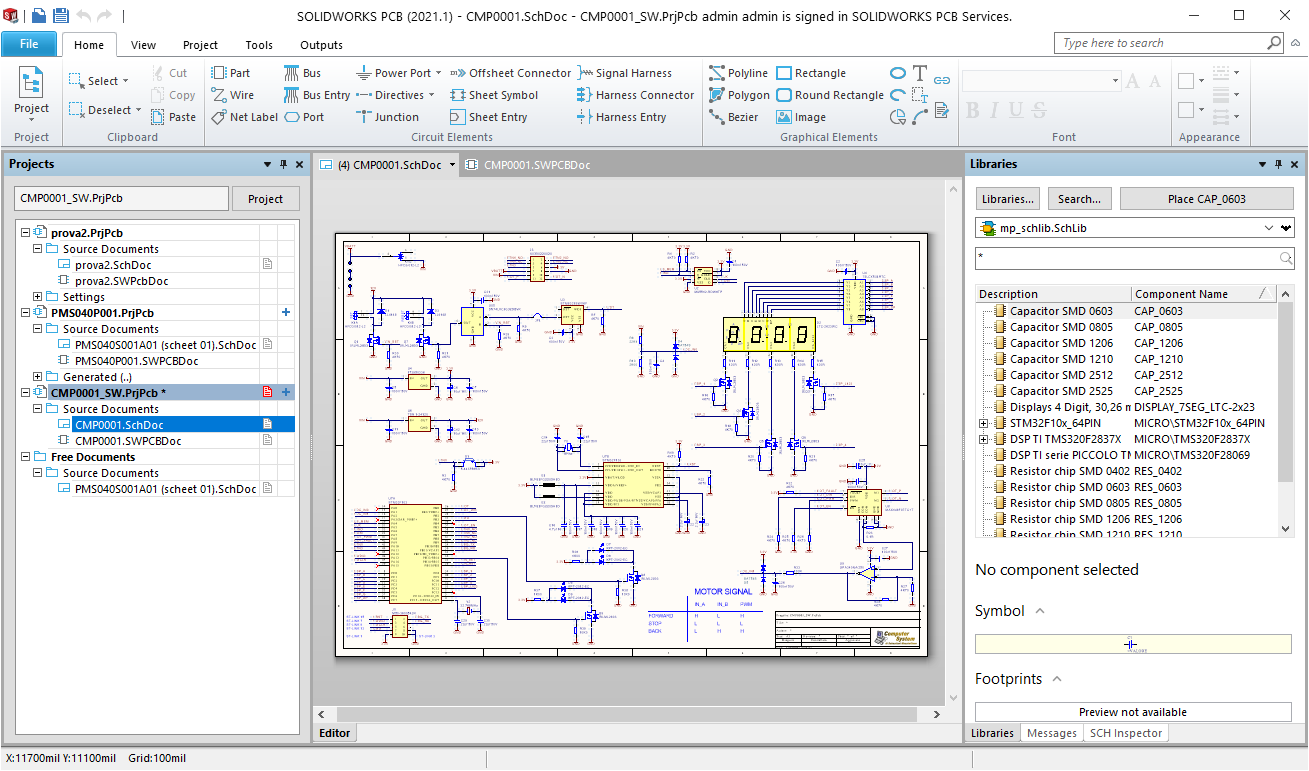The image size is (1309, 771).
Task: Place an Offsheet Connector
Action: tap(510, 73)
